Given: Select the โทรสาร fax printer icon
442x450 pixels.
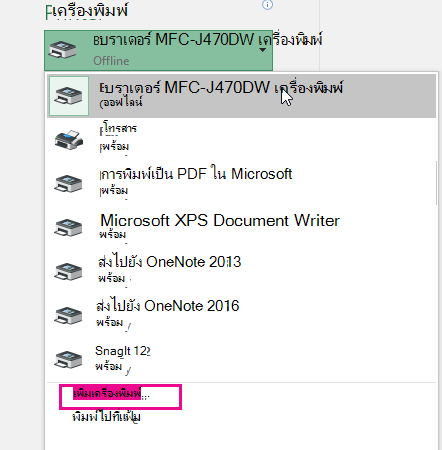Looking at the screenshot, I should tap(69, 140).
